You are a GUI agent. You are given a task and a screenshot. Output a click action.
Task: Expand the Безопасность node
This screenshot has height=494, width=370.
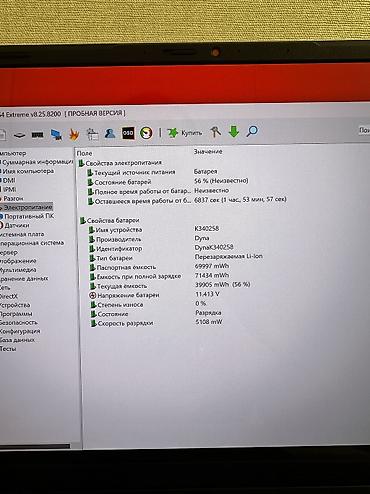[19, 322]
